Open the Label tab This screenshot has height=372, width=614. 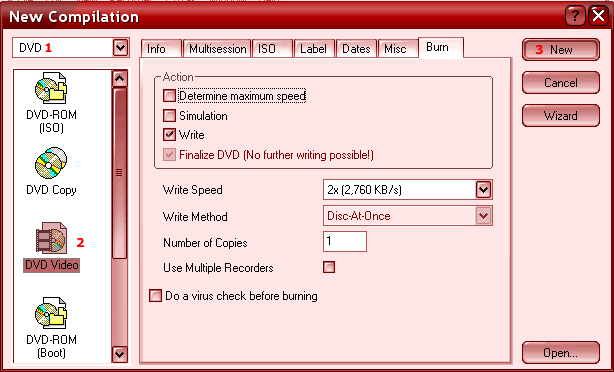314,49
